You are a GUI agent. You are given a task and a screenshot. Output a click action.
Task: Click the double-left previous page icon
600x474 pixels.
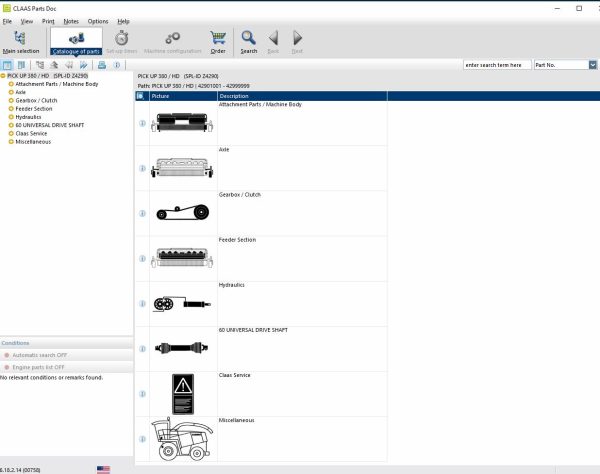[x=69, y=65]
